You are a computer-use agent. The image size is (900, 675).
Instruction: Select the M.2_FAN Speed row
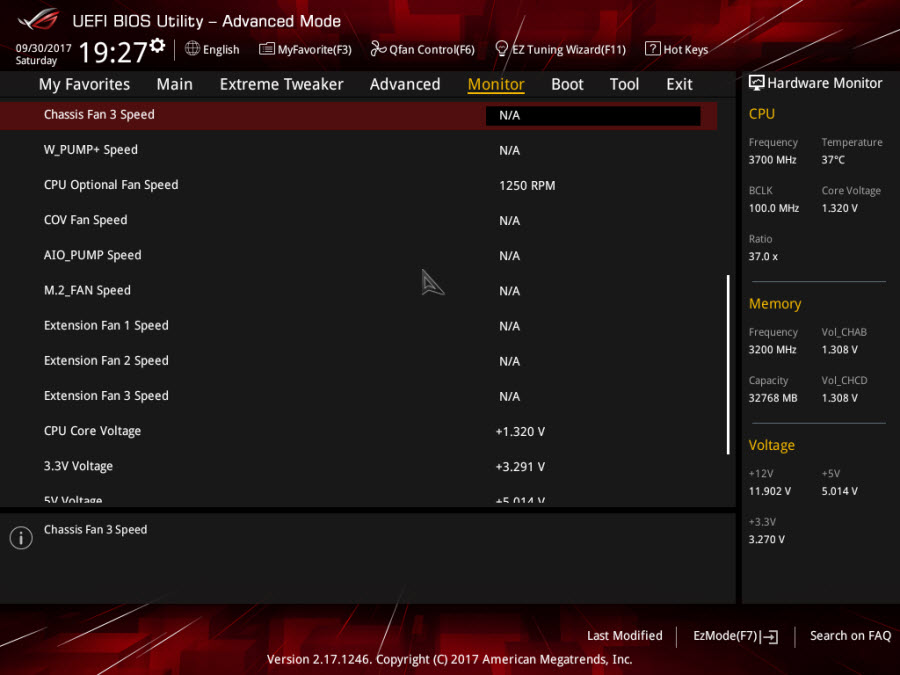click(358, 291)
